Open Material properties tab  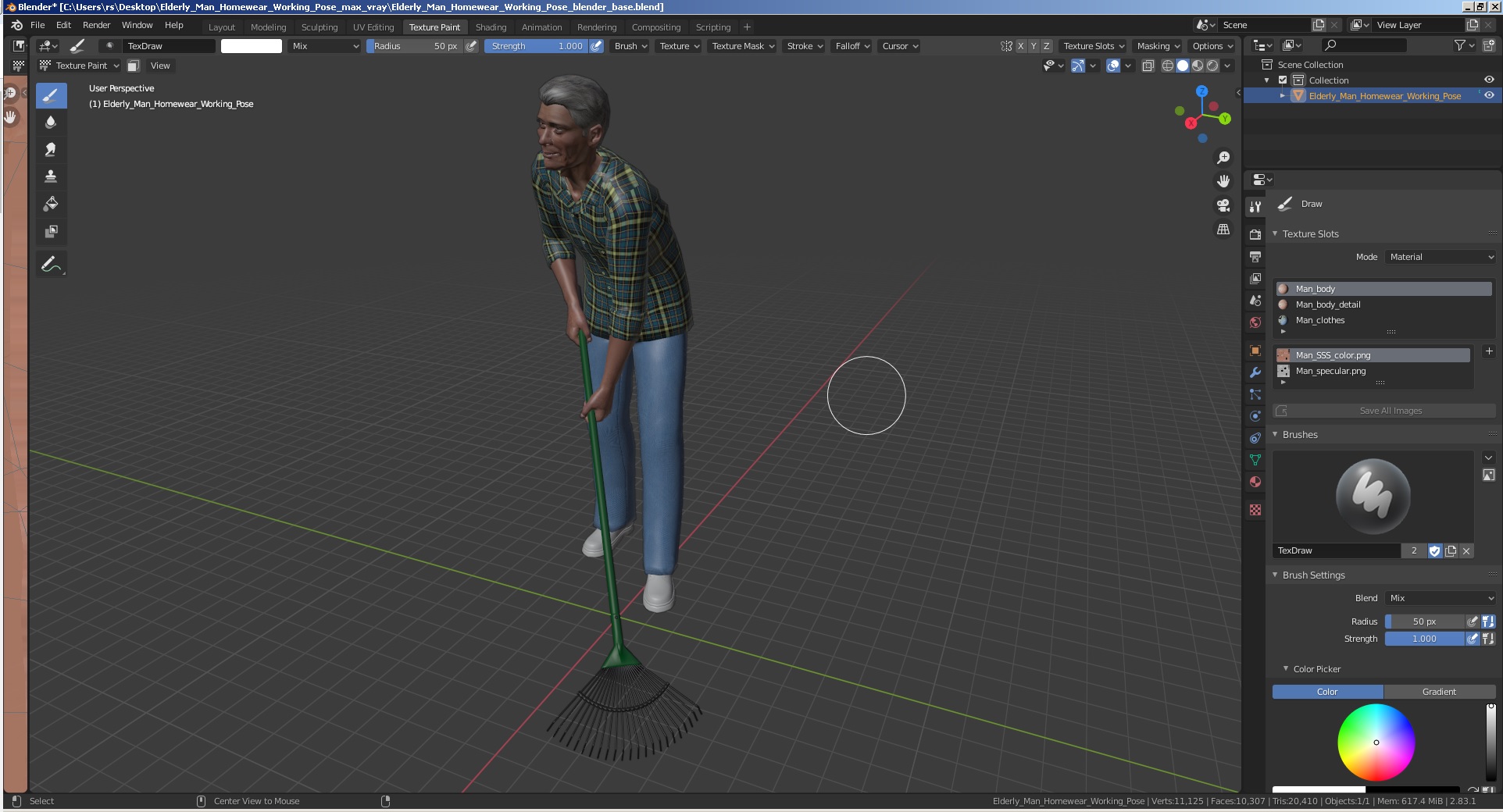[1255, 482]
